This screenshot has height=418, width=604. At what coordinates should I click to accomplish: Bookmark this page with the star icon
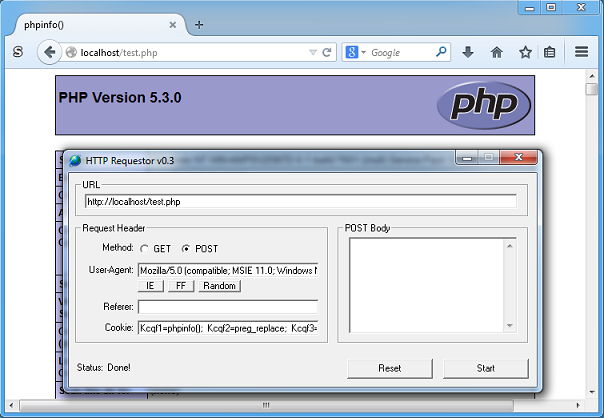point(525,52)
